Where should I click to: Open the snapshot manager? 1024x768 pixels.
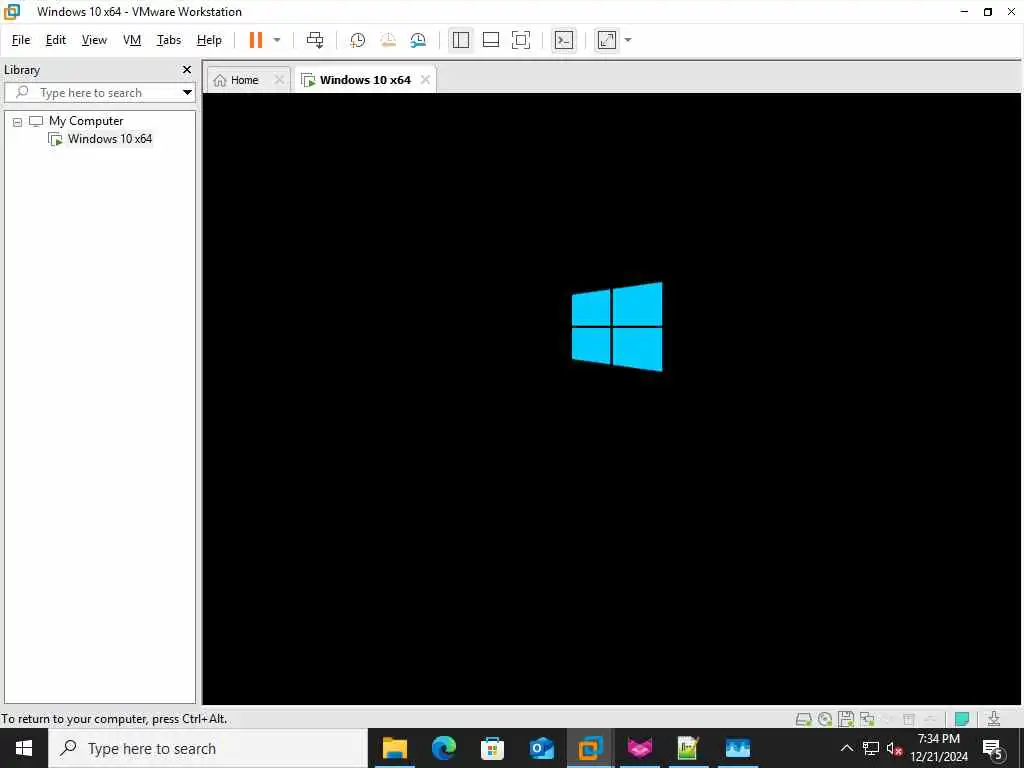[418, 40]
